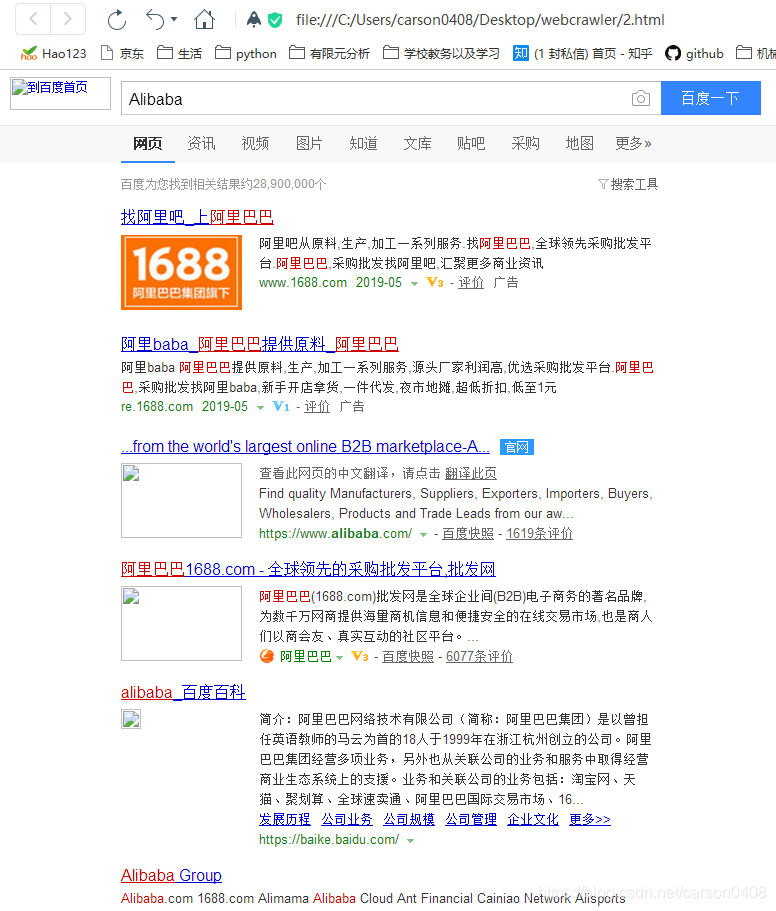Open the dropdown arrow beside the undo icon
This screenshot has height=911, width=776.
pyautogui.click(x=174, y=20)
